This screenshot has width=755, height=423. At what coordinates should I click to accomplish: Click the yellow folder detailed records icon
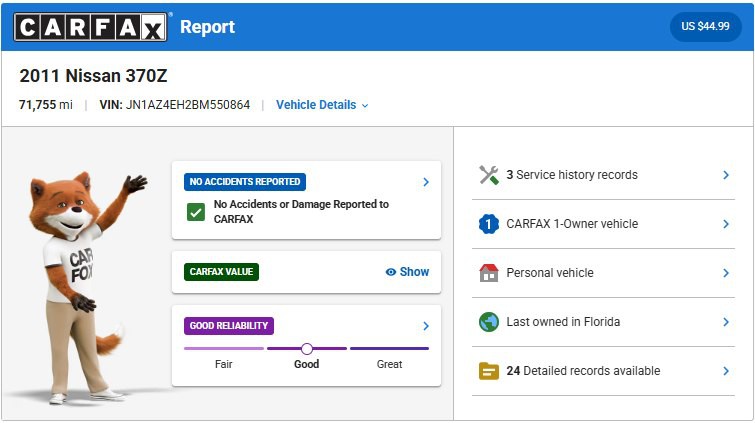pyautogui.click(x=488, y=371)
